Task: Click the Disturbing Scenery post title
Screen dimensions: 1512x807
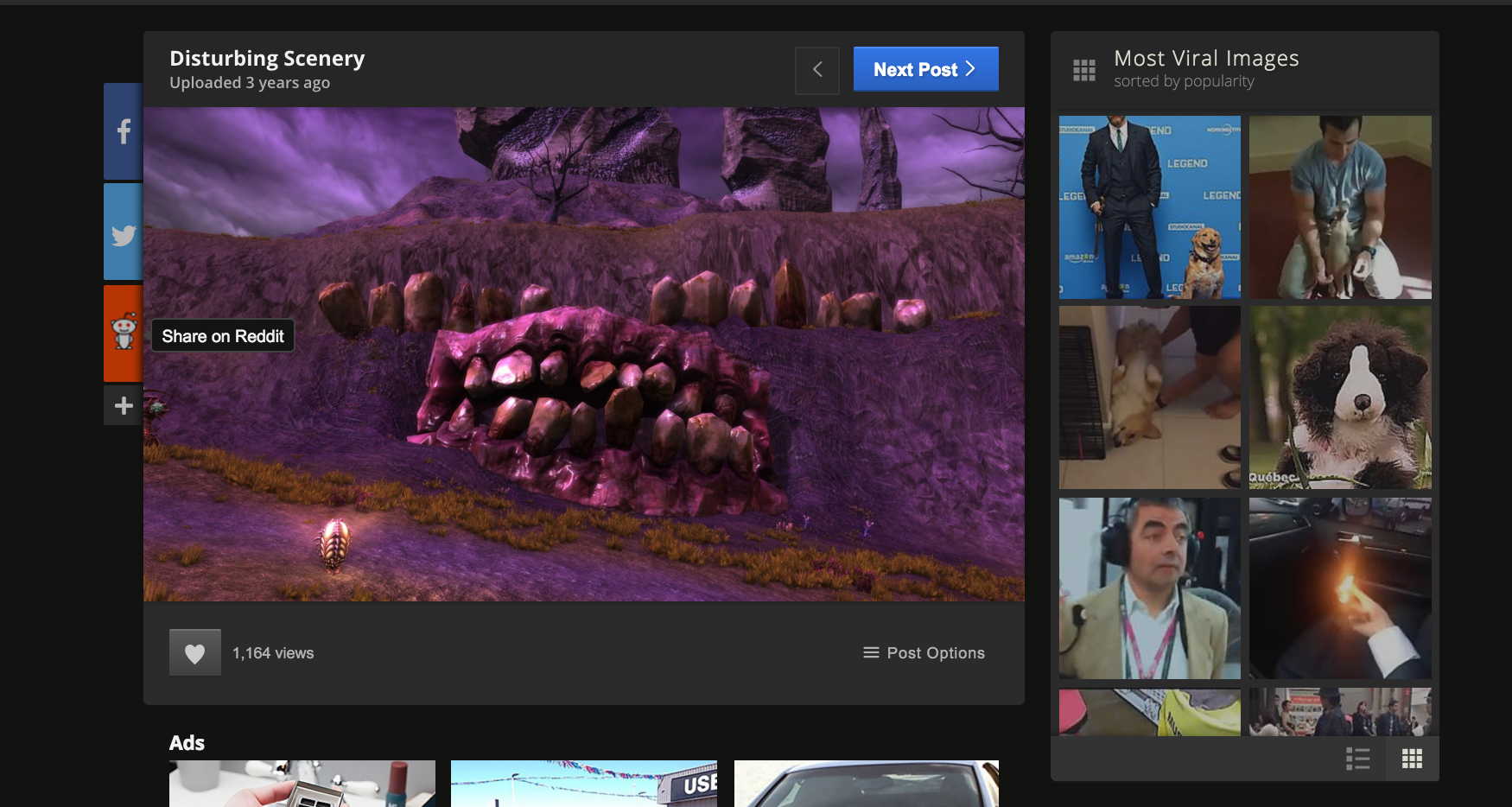Action: [x=267, y=58]
